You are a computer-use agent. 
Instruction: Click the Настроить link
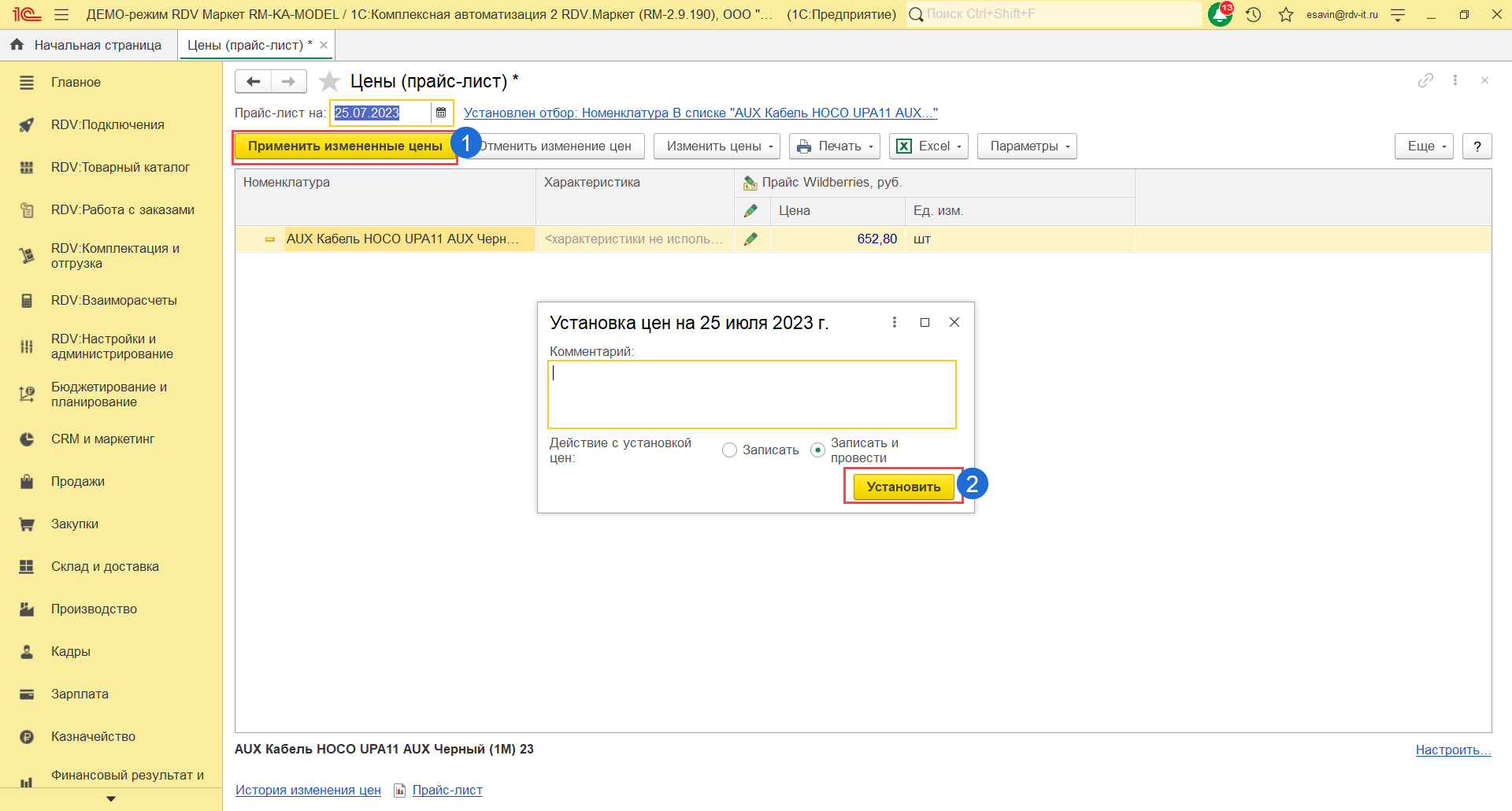point(1454,750)
